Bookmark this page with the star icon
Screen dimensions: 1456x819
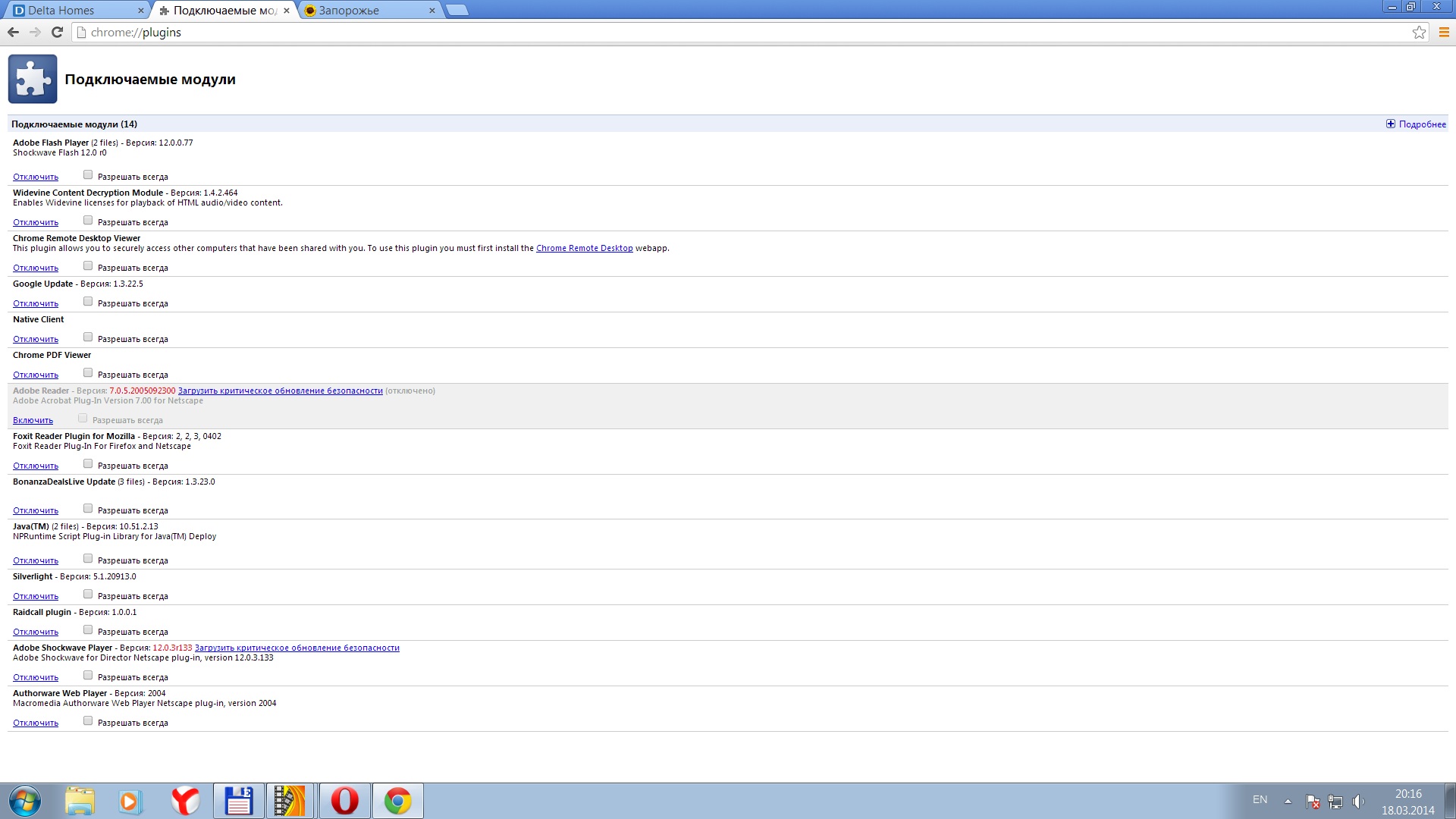(x=1419, y=32)
